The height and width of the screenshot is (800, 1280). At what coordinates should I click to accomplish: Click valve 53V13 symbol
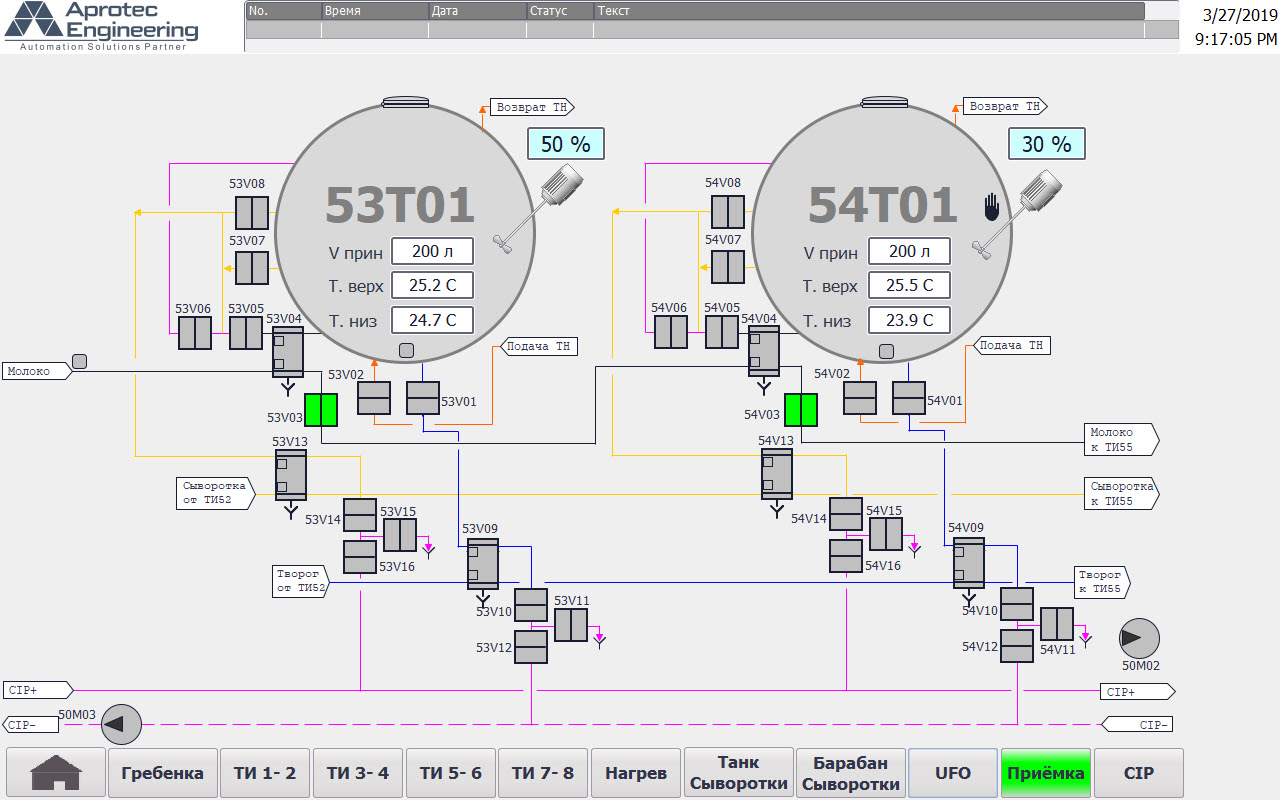click(x=290, y=475)
